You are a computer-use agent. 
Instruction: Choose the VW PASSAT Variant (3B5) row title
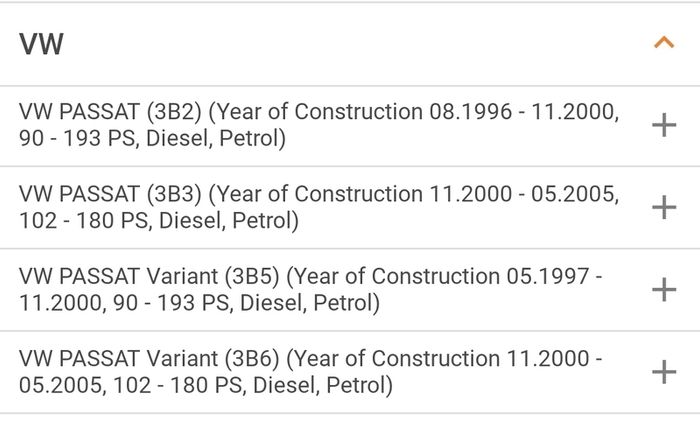(311, 289)
